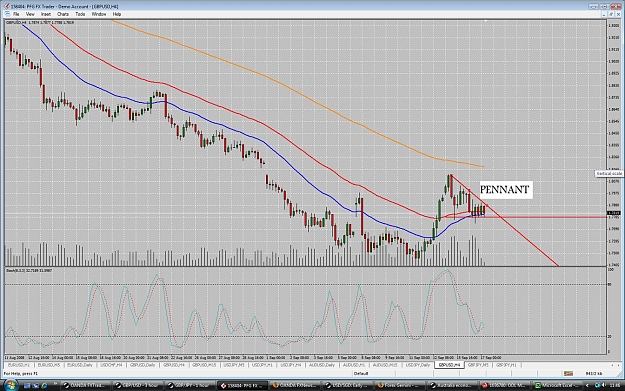Select the active GBPUSD,H4 chart tab

point(449,365)
